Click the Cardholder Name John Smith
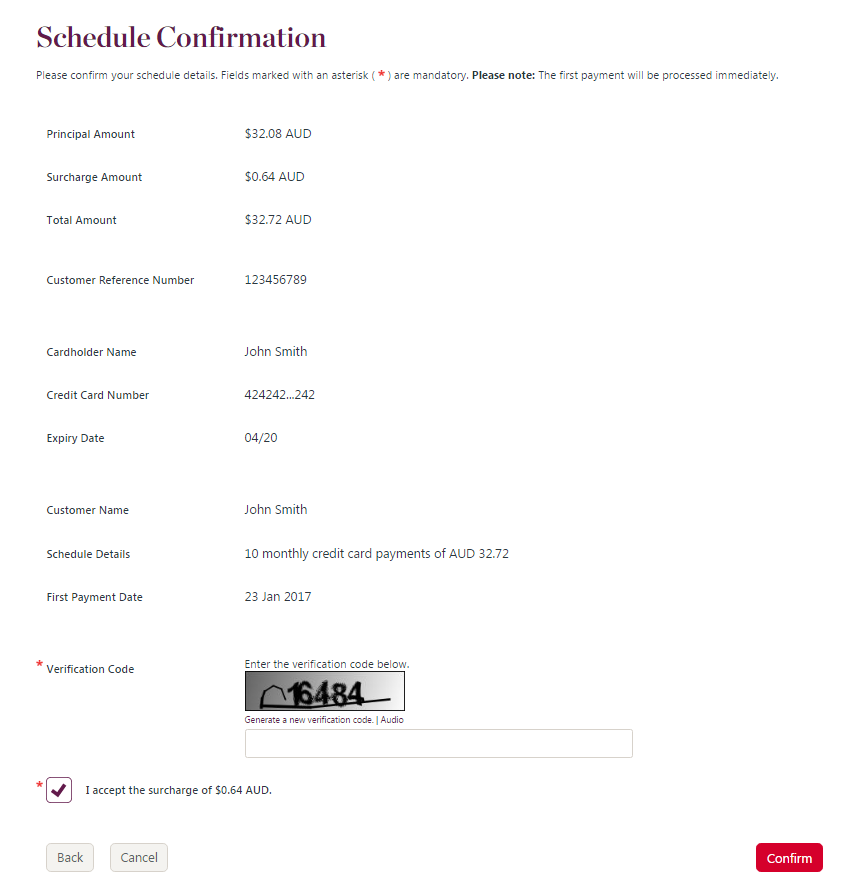 coord(276,351)
